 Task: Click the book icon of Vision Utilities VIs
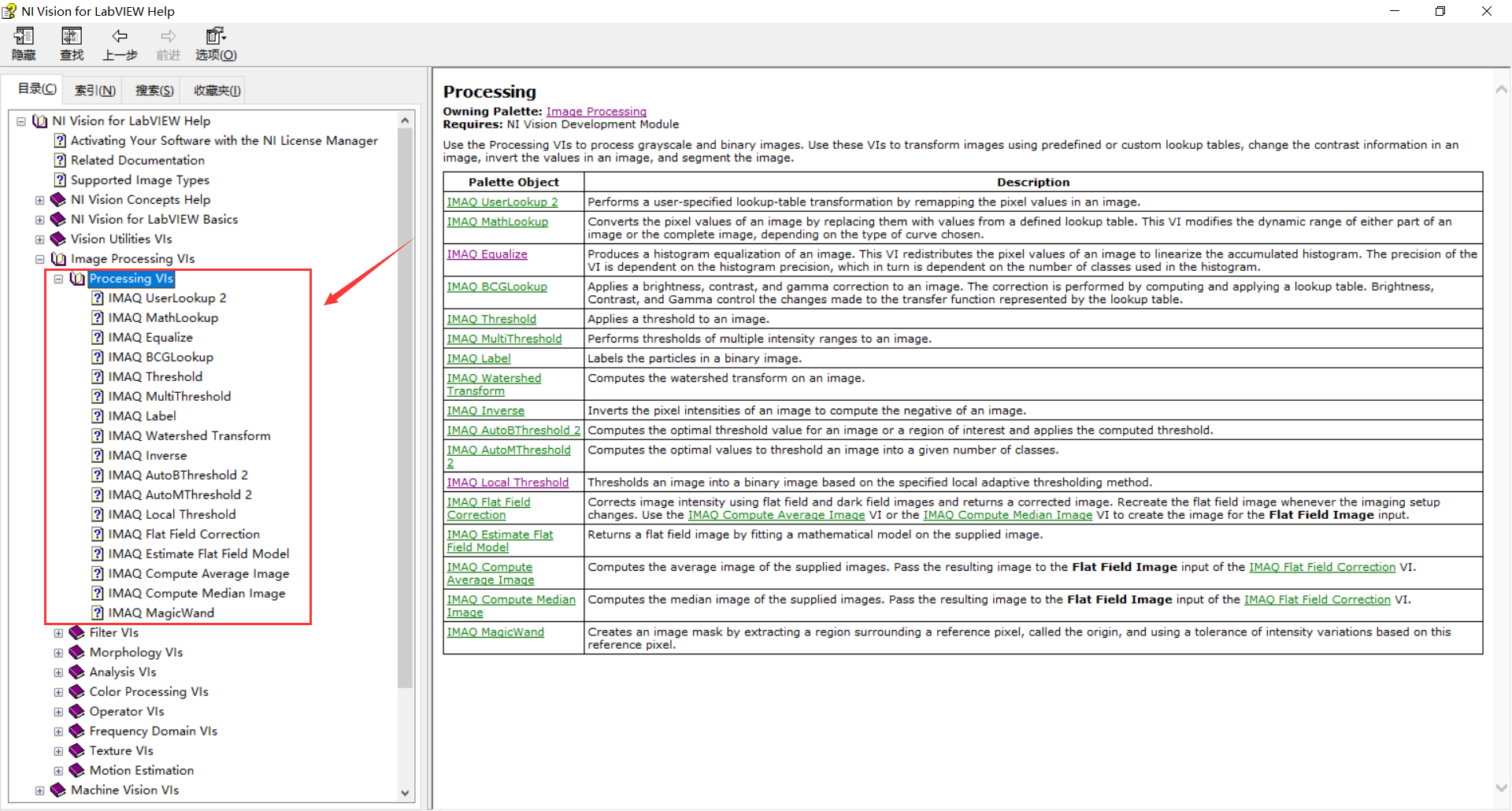pos(58,239)
